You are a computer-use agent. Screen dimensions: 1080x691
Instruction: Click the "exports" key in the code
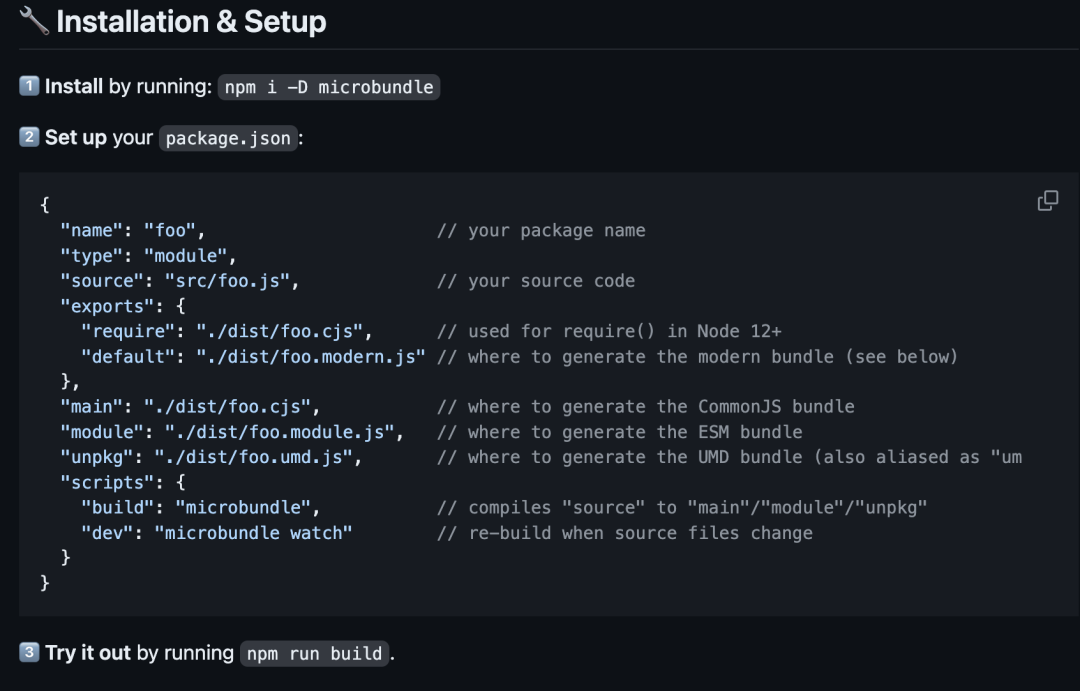106,306
